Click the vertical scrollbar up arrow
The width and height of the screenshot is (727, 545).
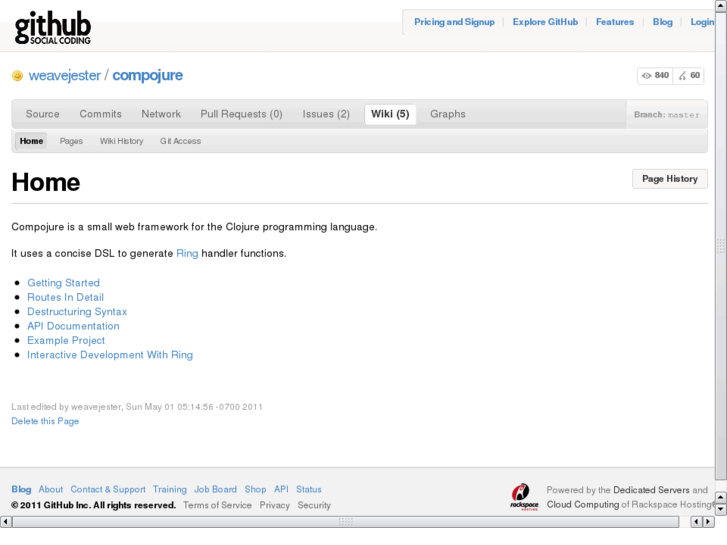721,5
